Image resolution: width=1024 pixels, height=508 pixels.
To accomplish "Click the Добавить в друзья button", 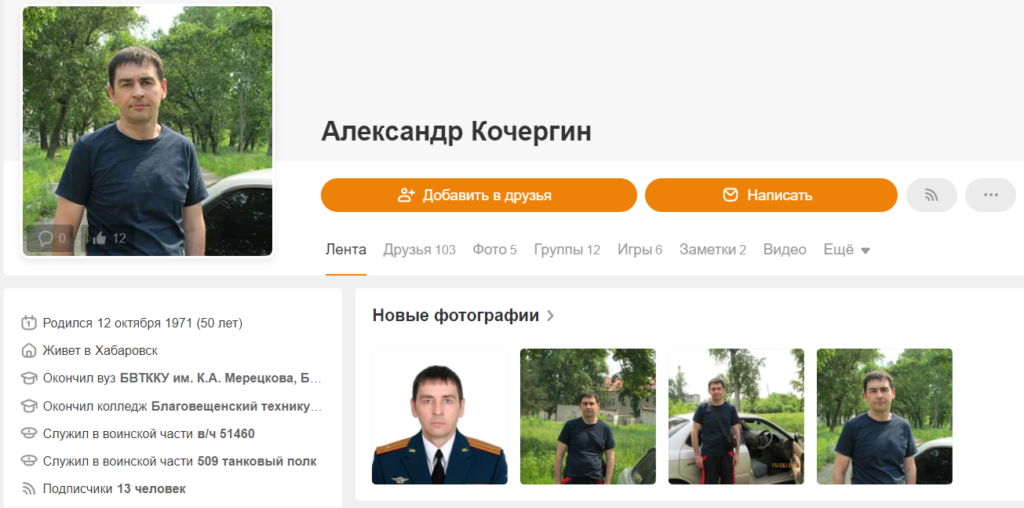I will tap(479, 195).
